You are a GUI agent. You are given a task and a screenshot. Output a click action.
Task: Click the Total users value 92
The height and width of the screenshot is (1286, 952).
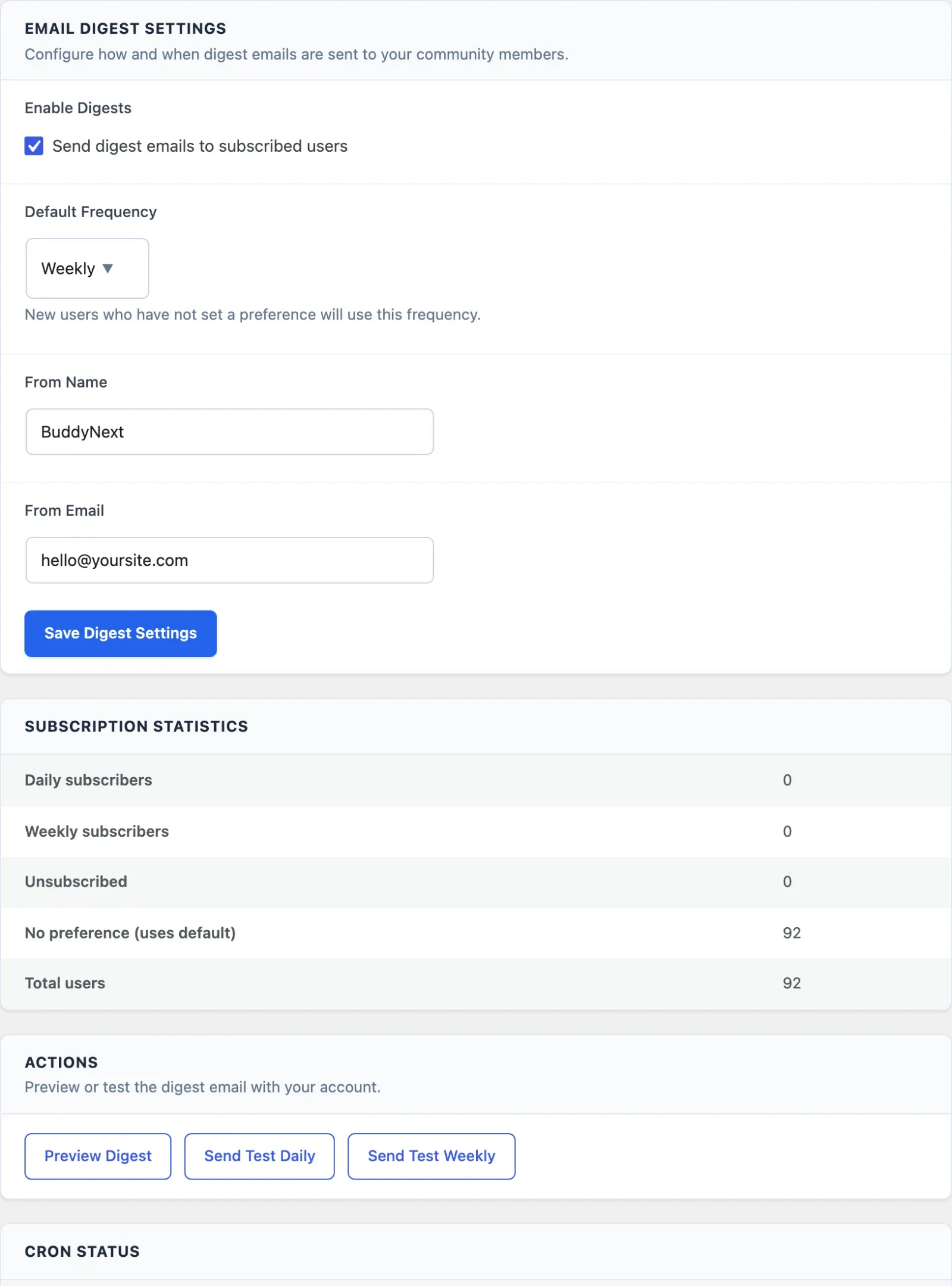(x=792, y=984)
